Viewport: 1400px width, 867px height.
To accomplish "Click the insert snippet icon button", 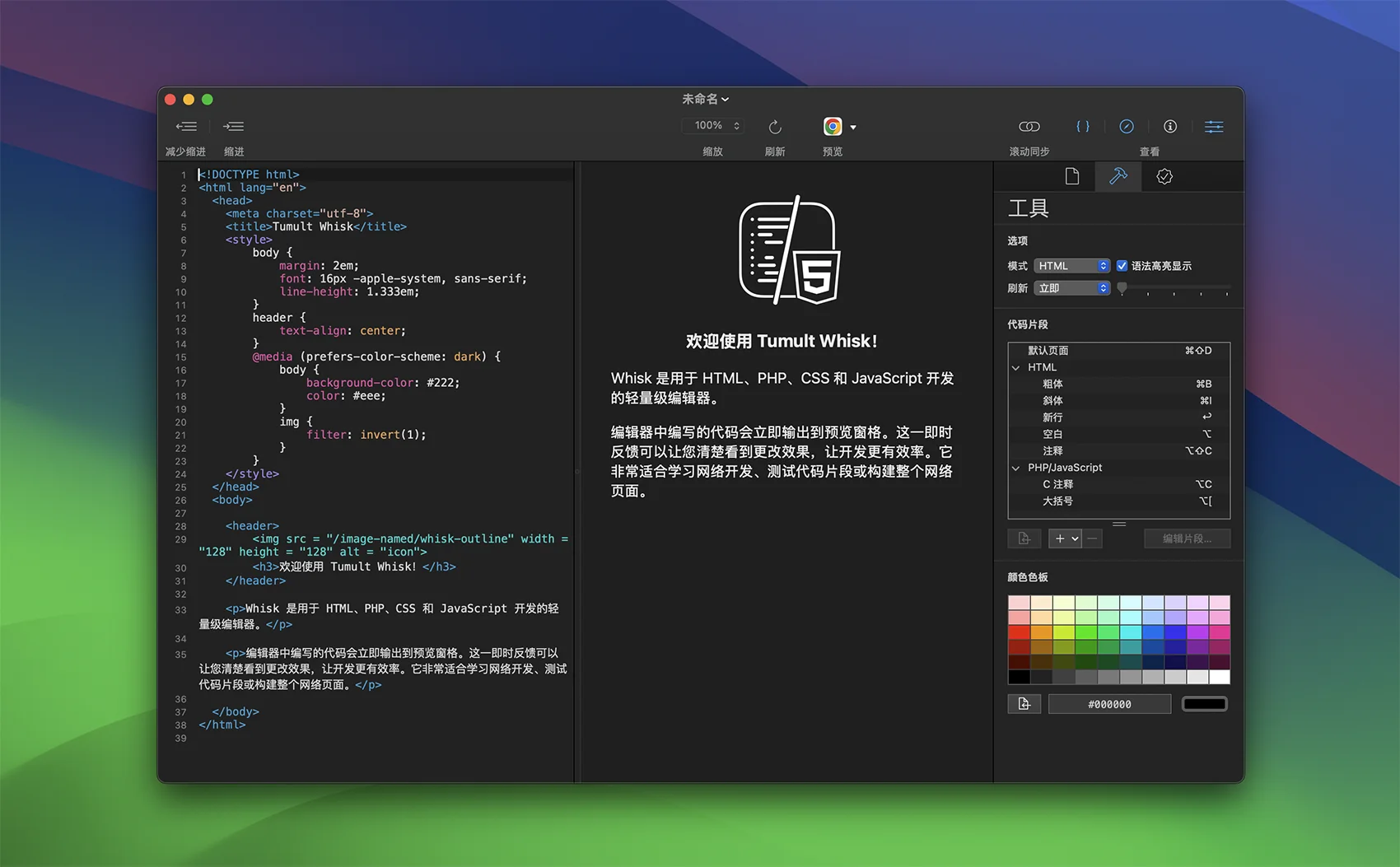I will (x=1024, y=538).
